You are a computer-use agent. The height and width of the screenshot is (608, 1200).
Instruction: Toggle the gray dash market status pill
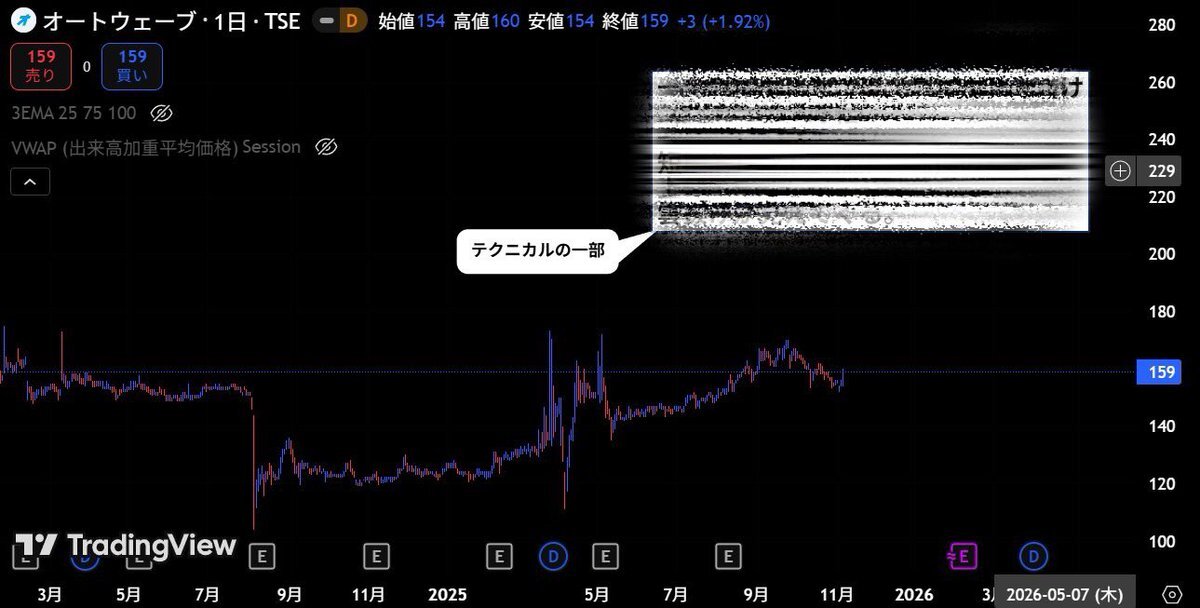(x=326, y=21)
